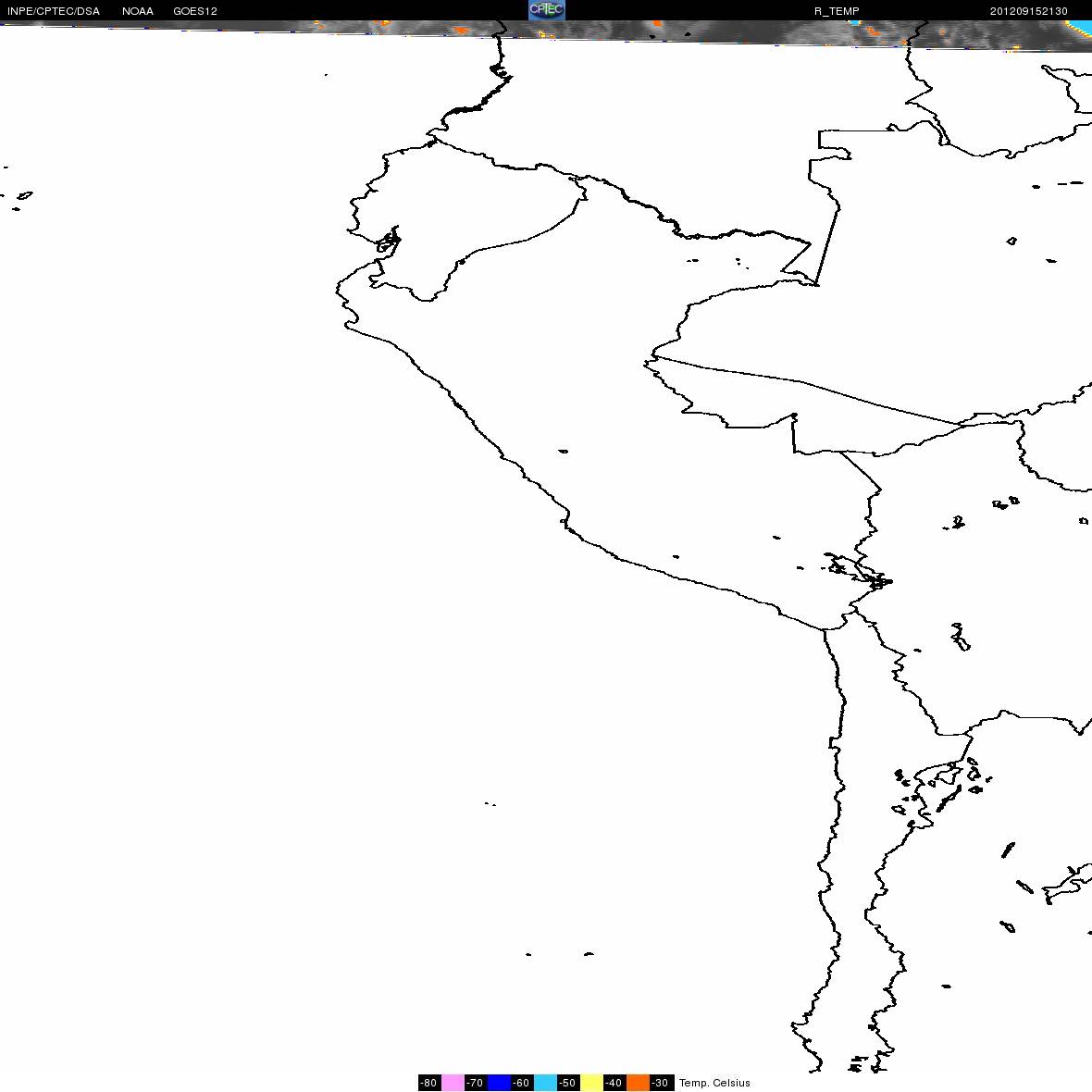This screenshot has width=1092, height=1092.
Task: Click the NOAA label in header
Action: point(137,11)
